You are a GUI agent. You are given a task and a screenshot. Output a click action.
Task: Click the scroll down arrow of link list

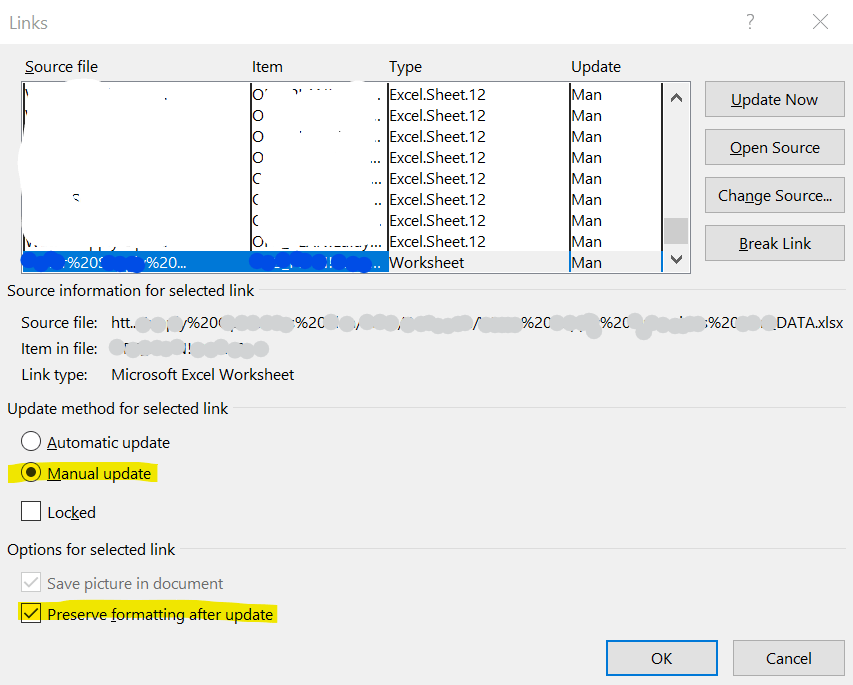[676, 259]
